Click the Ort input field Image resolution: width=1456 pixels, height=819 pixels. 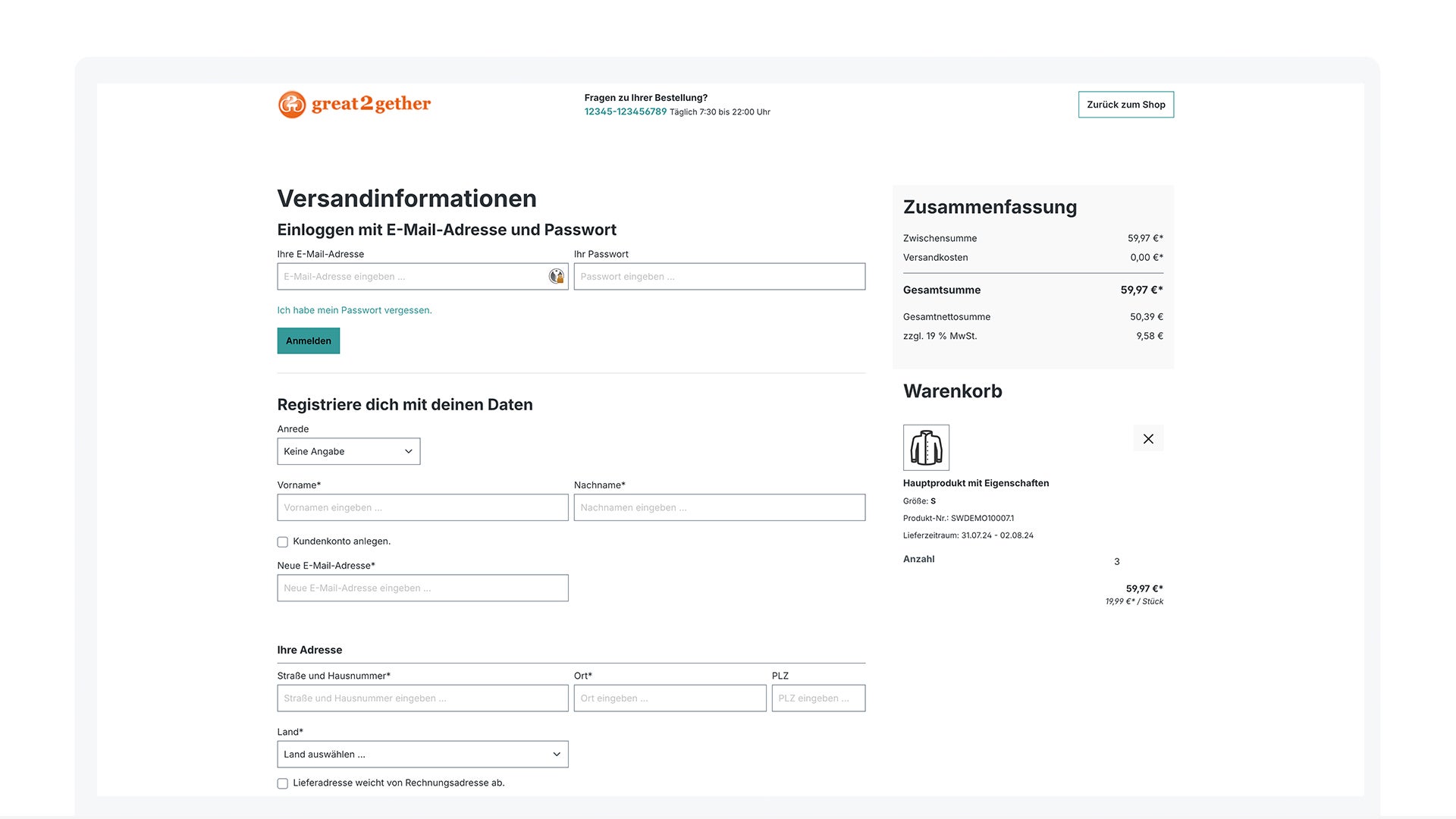point(670,698)
